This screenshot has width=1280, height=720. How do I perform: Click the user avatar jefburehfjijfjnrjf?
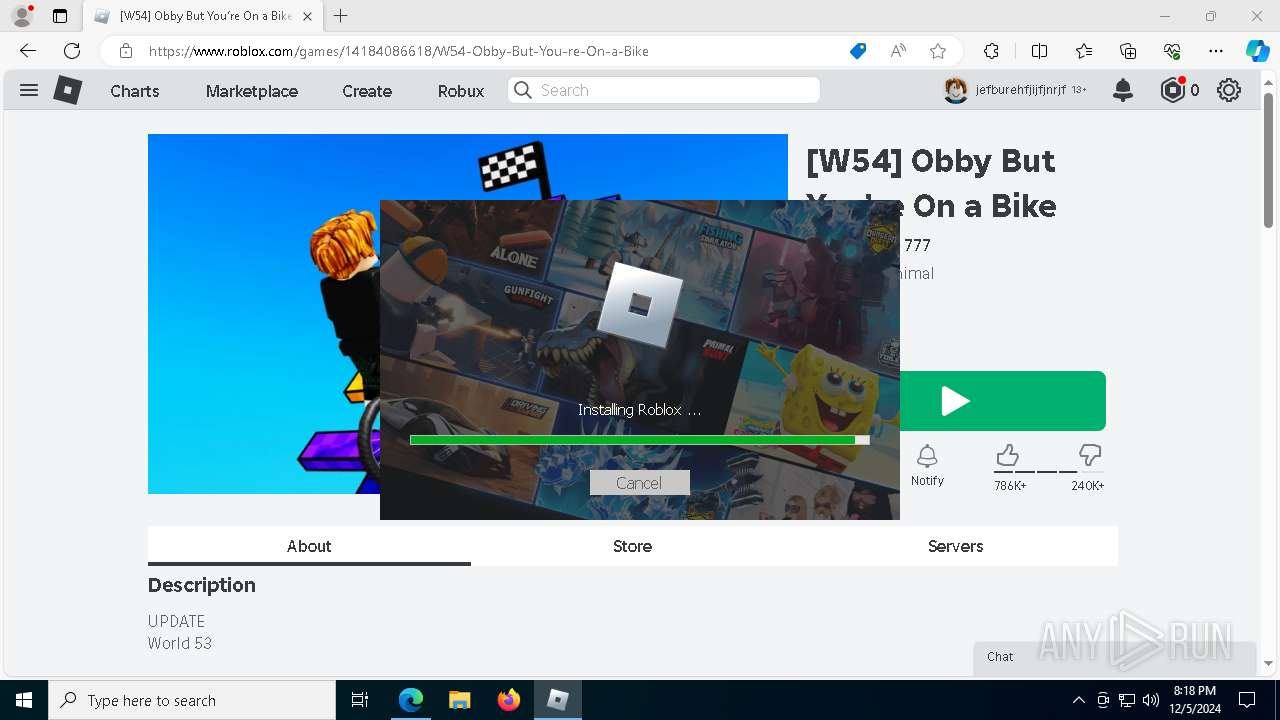pyautogui.click(x=956, y=90)
